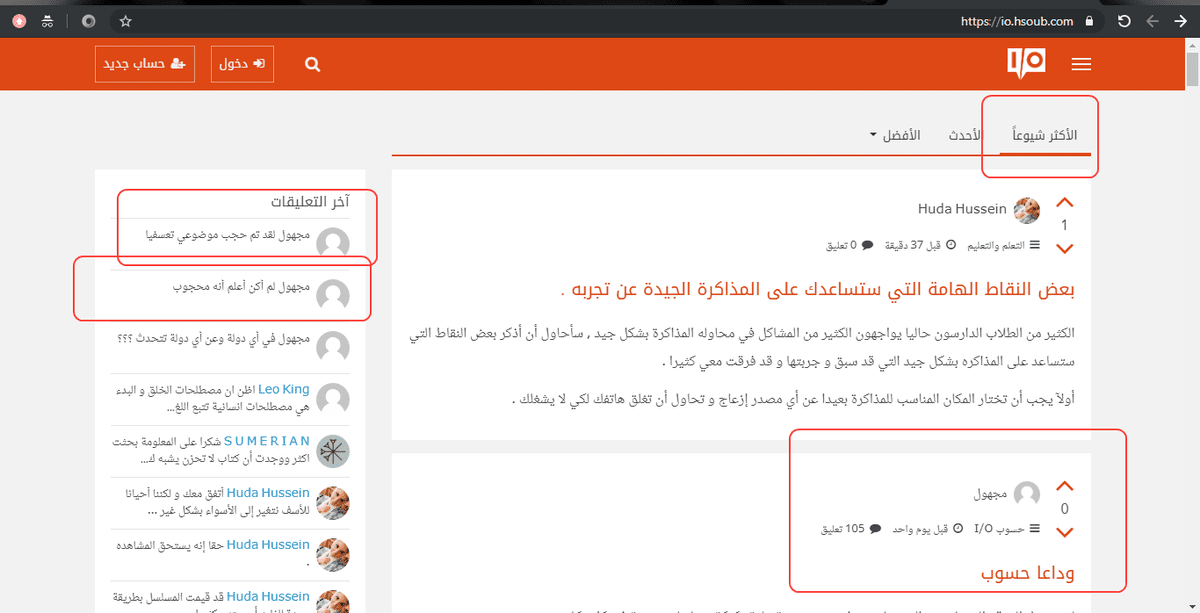This screenshot has height=613, width=1200.
Task: Select the الأكثر شيوعاً tab
Action: click(1044, 134)
